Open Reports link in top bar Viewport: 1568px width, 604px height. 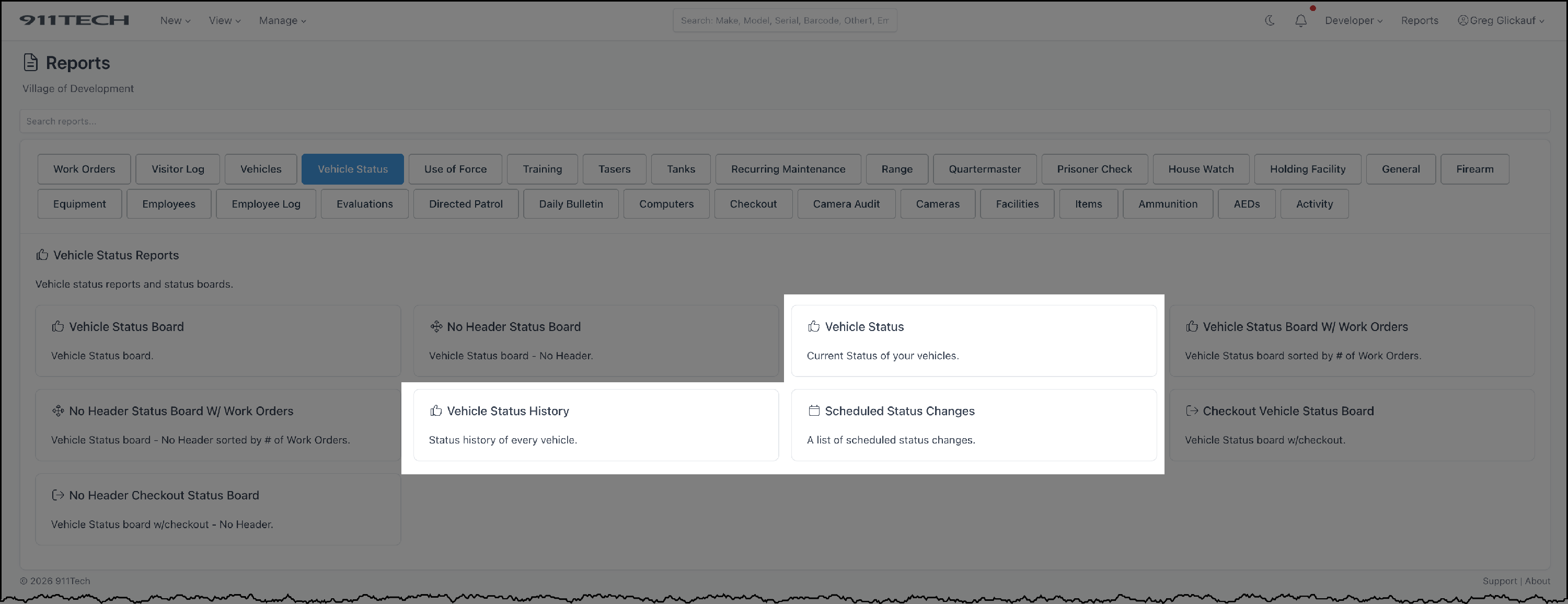click(x=1419, y=20)
